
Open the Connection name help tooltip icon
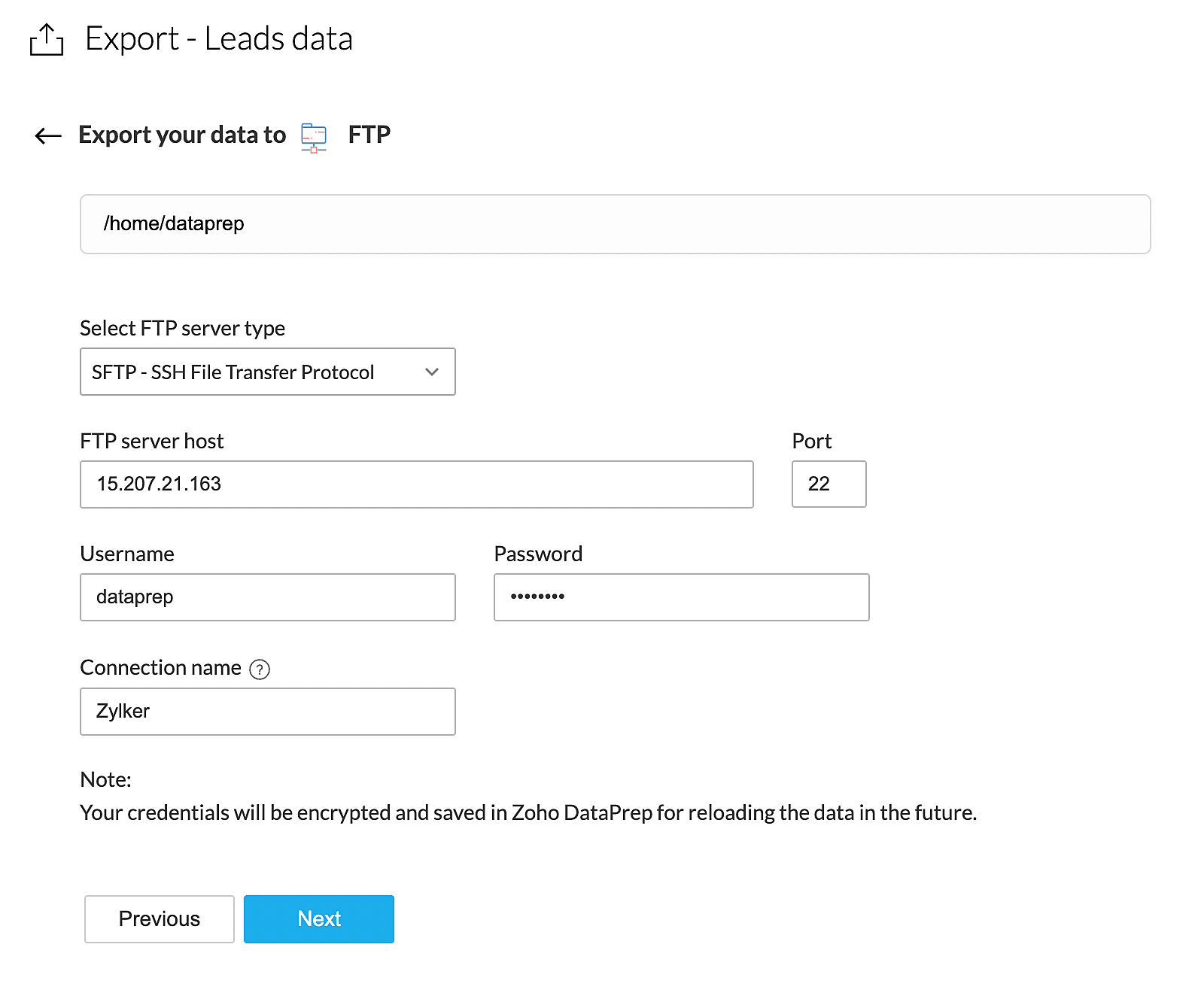click(260, 669)
